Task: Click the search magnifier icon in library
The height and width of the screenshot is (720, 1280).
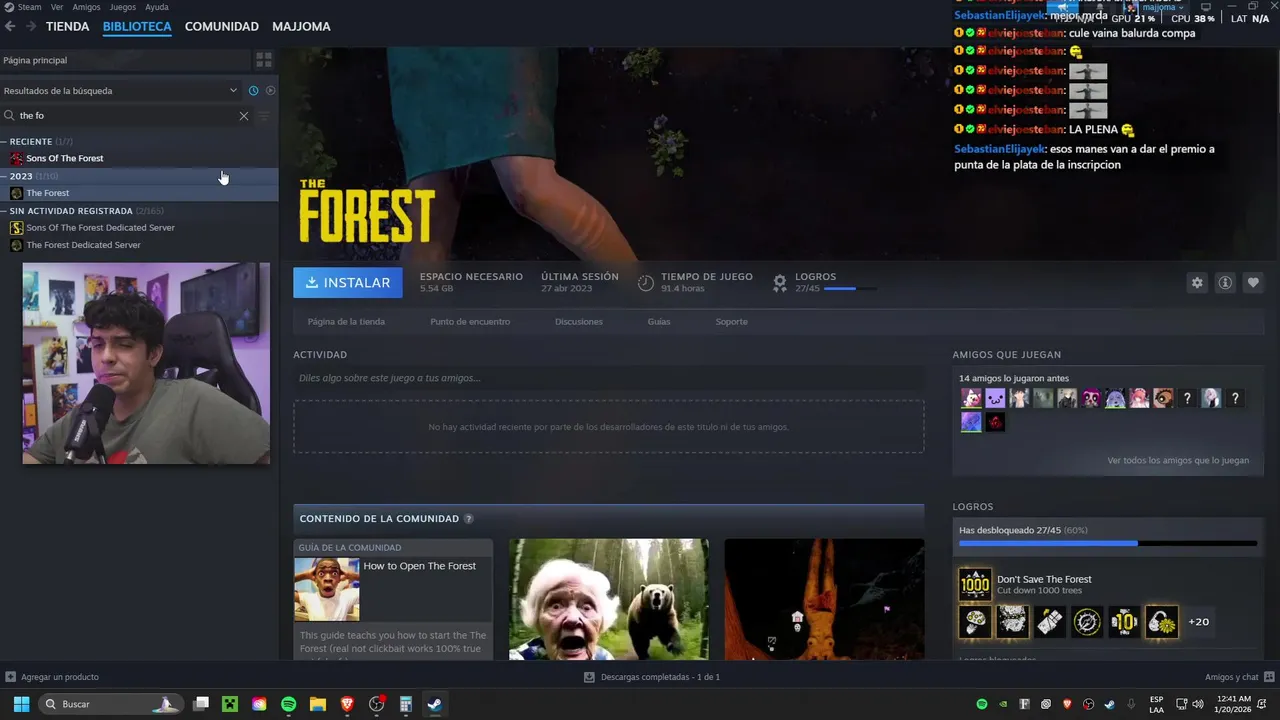Action: click(x=10, y=116)
